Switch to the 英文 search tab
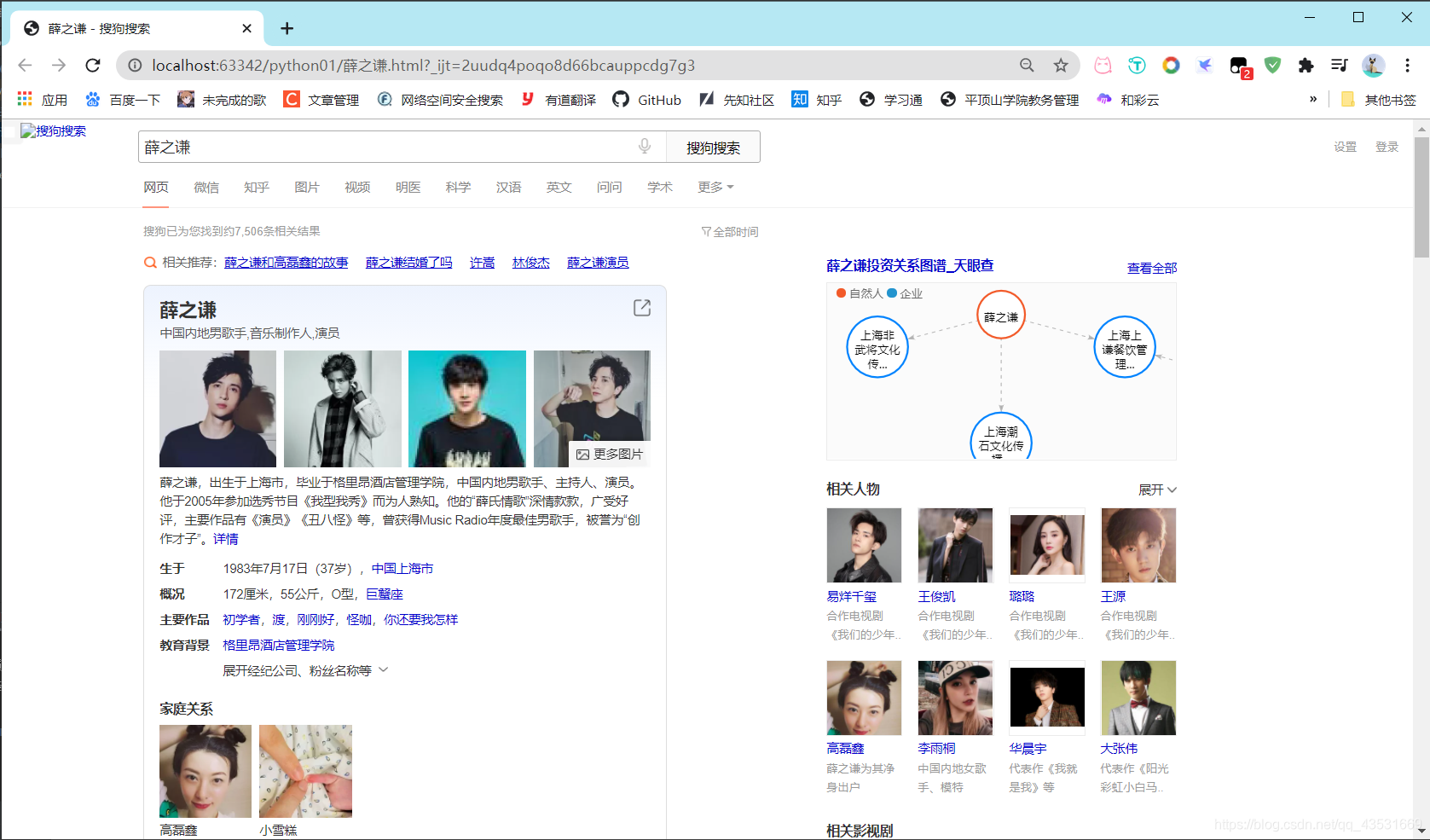 point(559,187)
